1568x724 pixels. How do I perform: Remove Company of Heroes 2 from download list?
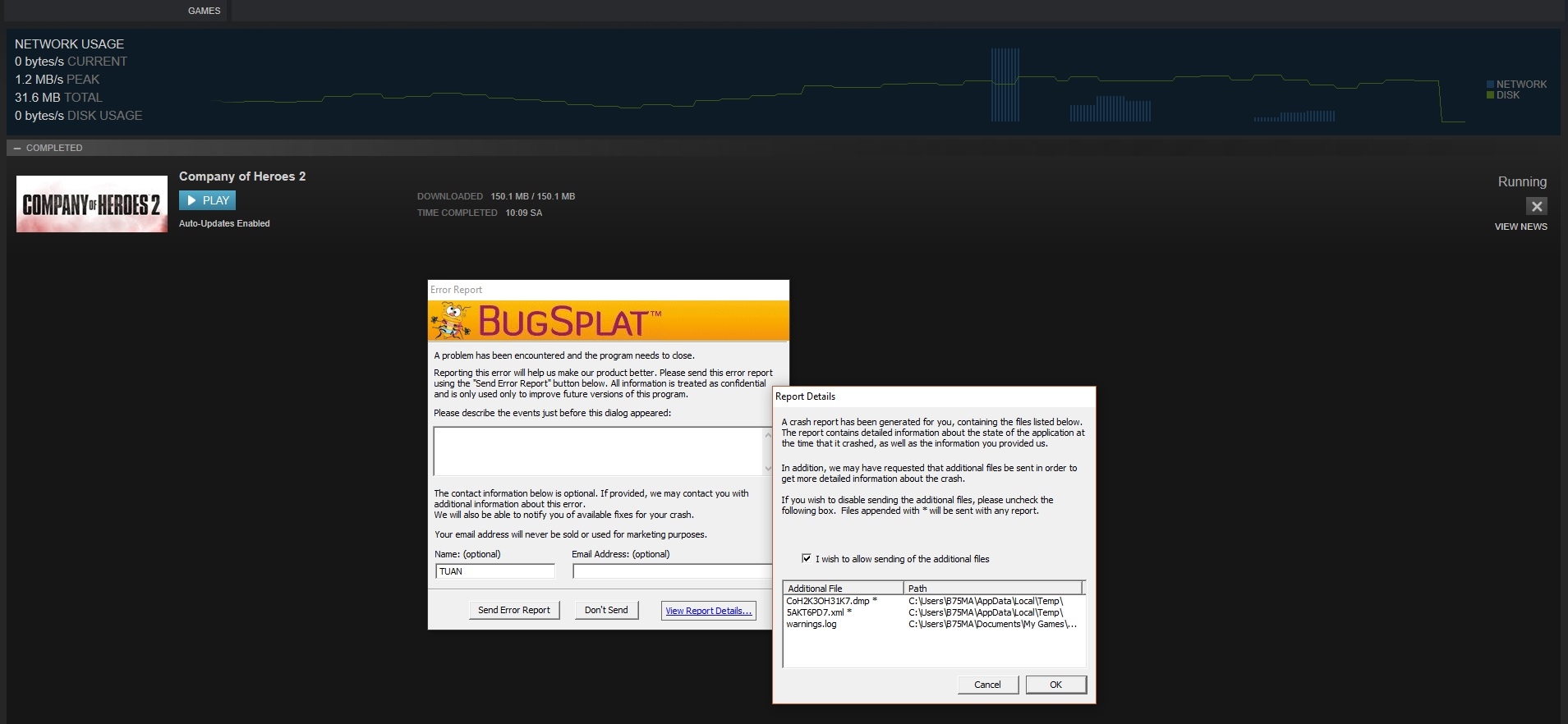pyautogui.click(x=1537, y=206)
